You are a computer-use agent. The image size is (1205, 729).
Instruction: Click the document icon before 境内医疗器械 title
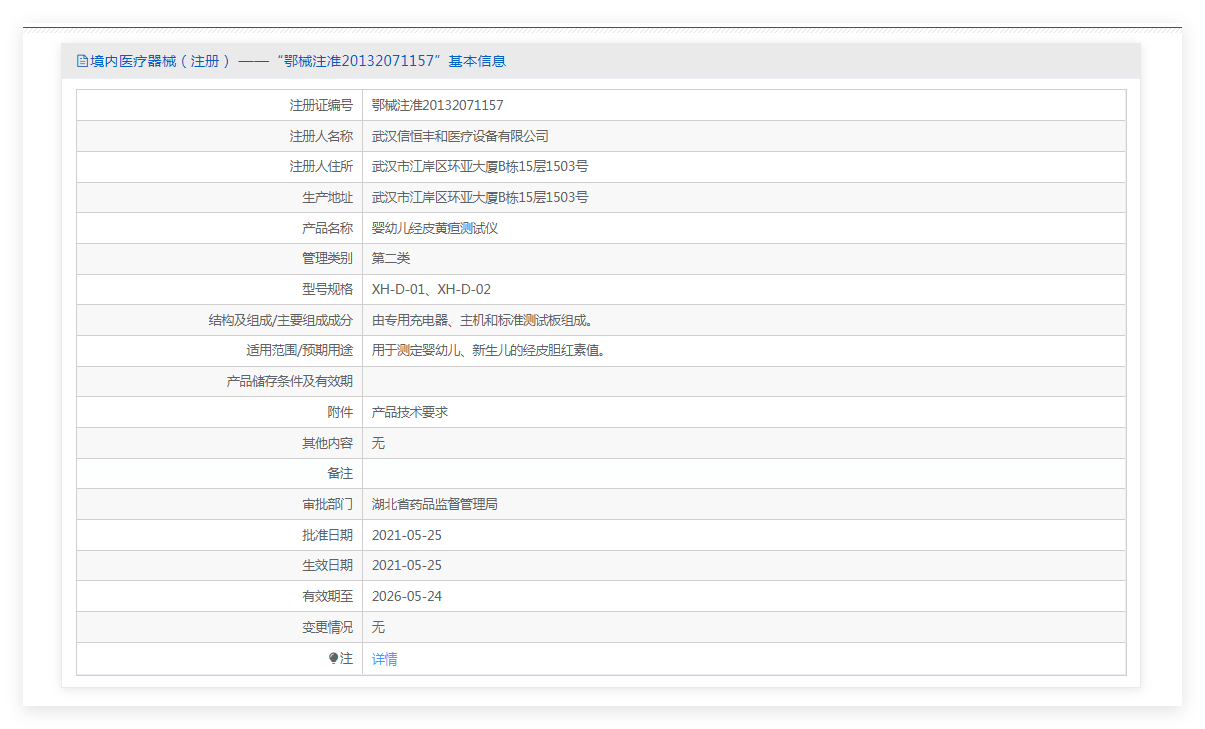pos(83,61)
